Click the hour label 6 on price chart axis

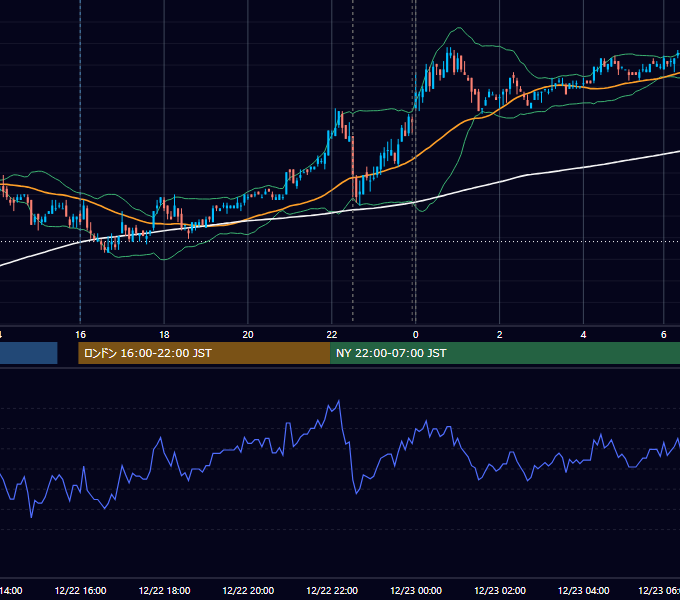(x=664, y=335)
